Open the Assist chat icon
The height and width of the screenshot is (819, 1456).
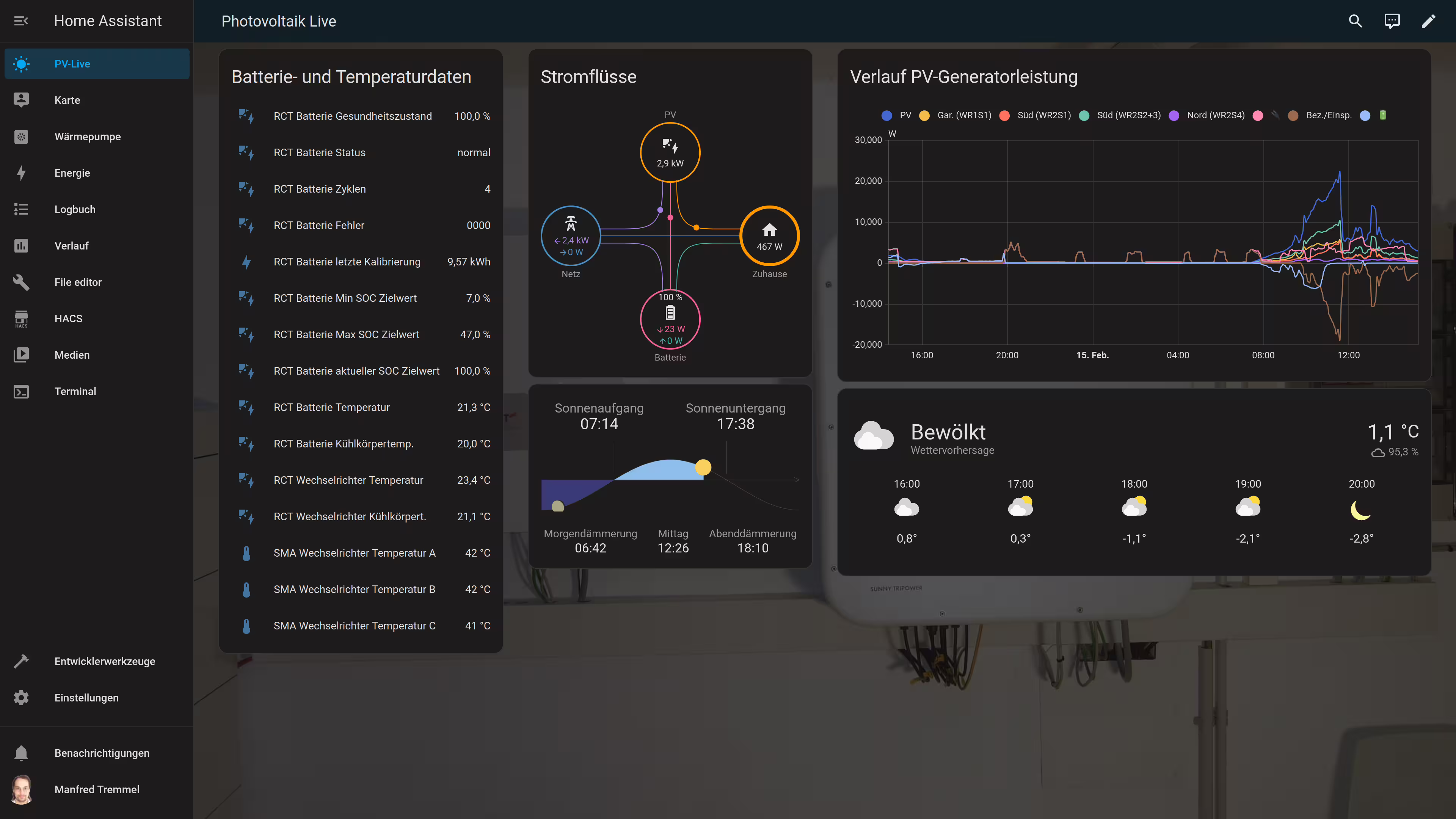(x=1392, y=21)
